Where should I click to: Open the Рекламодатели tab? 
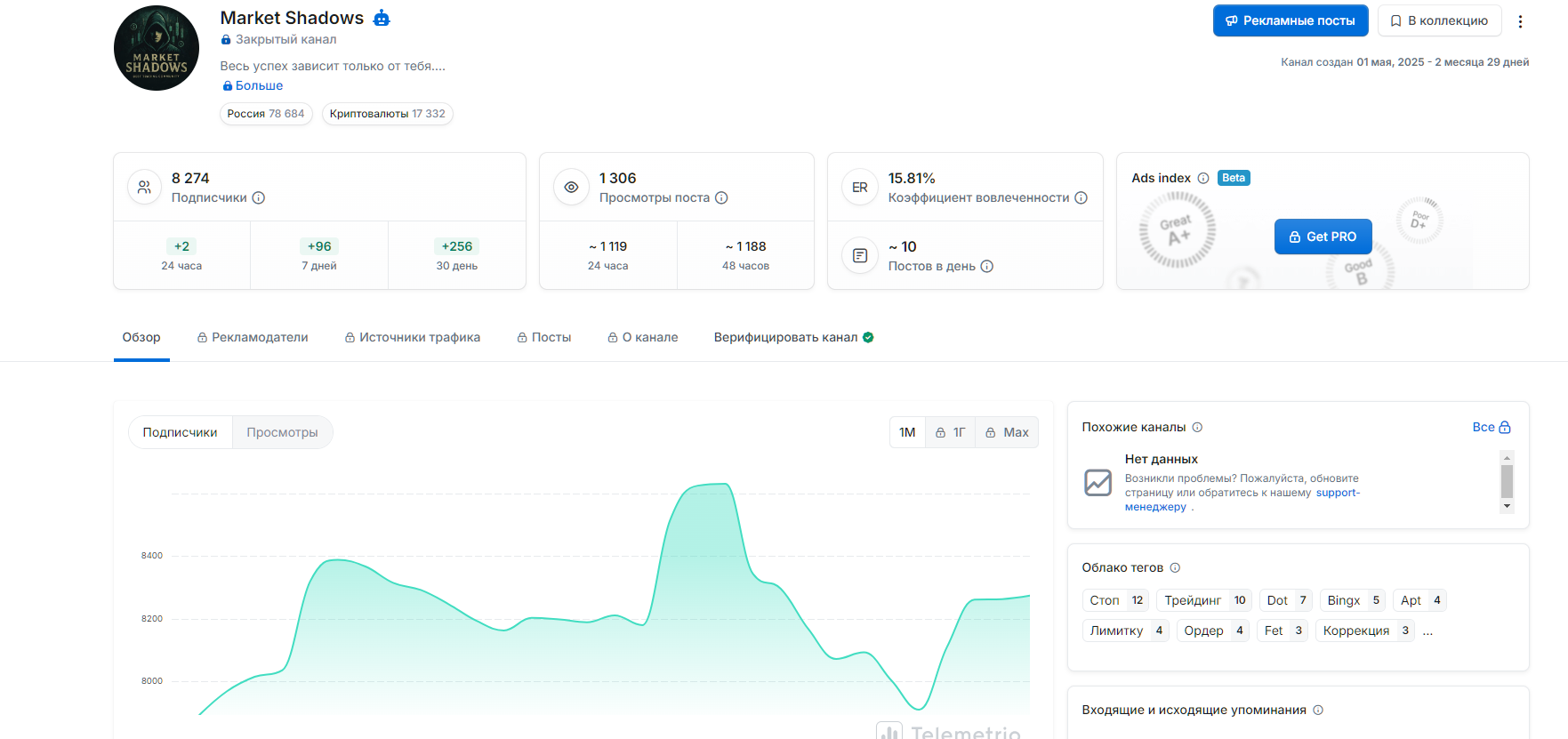click(253, 337)
